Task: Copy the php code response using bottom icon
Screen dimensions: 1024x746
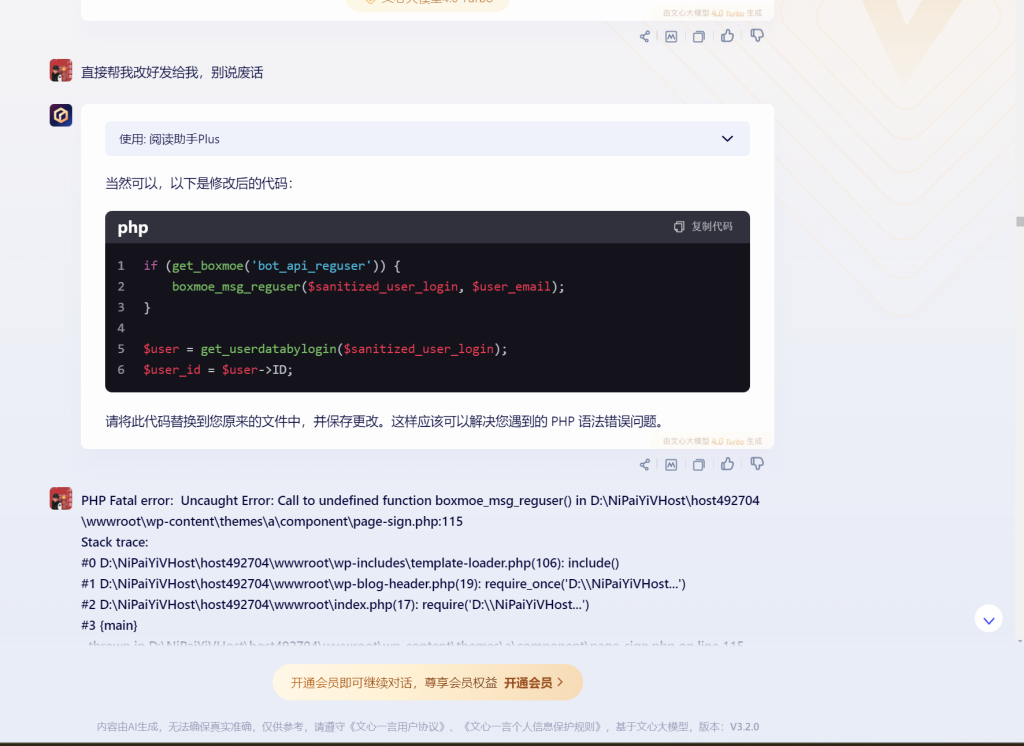Action: pyautogui.click(x=699, y=464)
